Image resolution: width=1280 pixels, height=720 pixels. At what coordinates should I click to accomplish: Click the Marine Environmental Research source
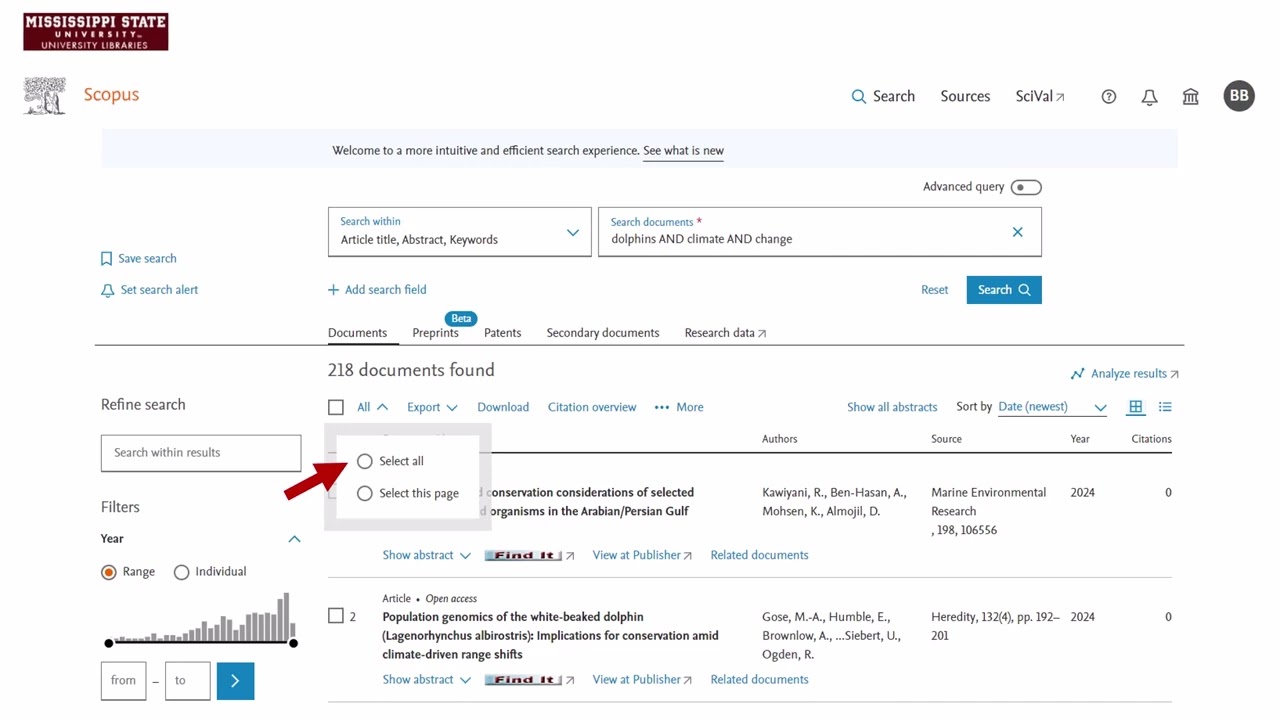(x=988, y=502)
